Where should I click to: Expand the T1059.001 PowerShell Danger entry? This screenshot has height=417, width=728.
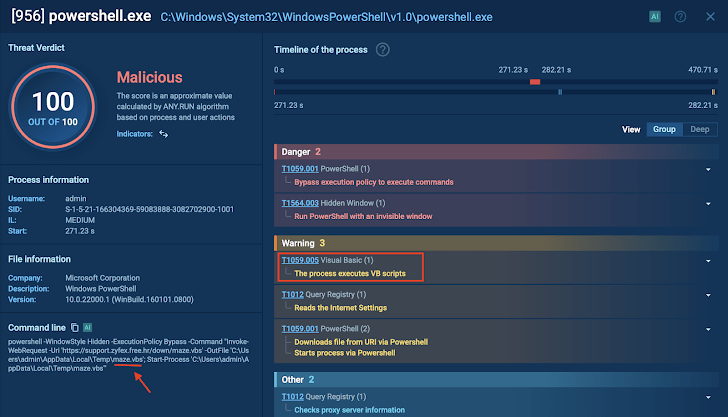(x=707, y=169)
